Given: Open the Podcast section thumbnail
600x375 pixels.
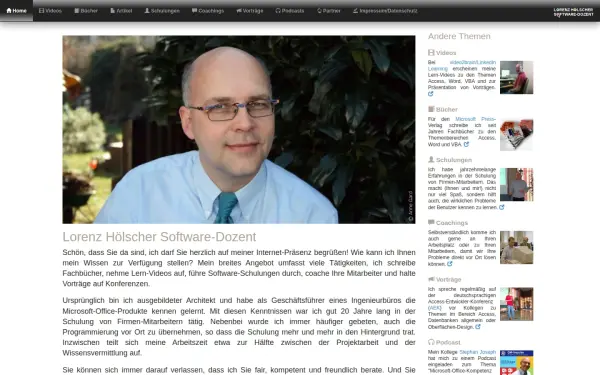Looking at the screenshot, I should pos(517,363).
